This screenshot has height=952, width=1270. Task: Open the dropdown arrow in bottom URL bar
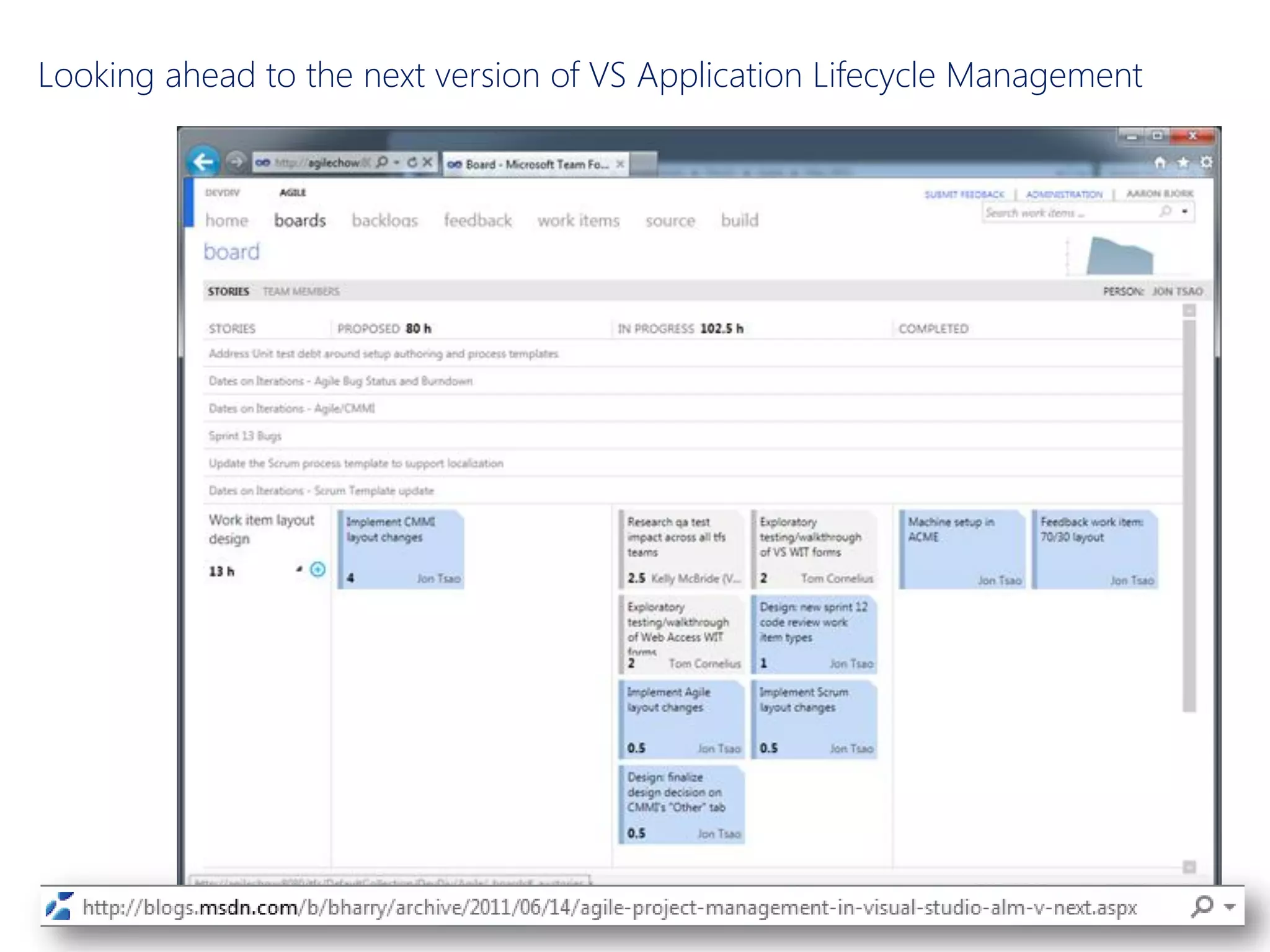[1229, 907]
